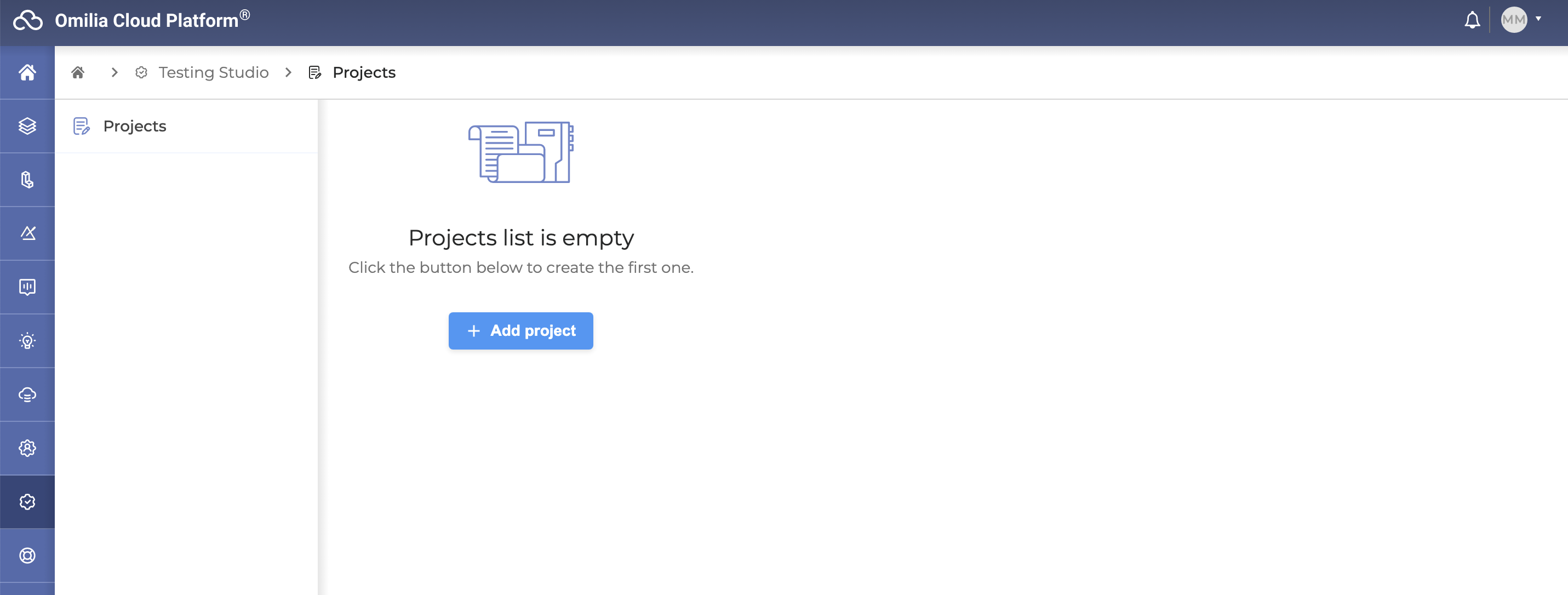Open the lifebuoy help sidebar icon
Viewport: 1568px width, 595px height.
(27, 556)
